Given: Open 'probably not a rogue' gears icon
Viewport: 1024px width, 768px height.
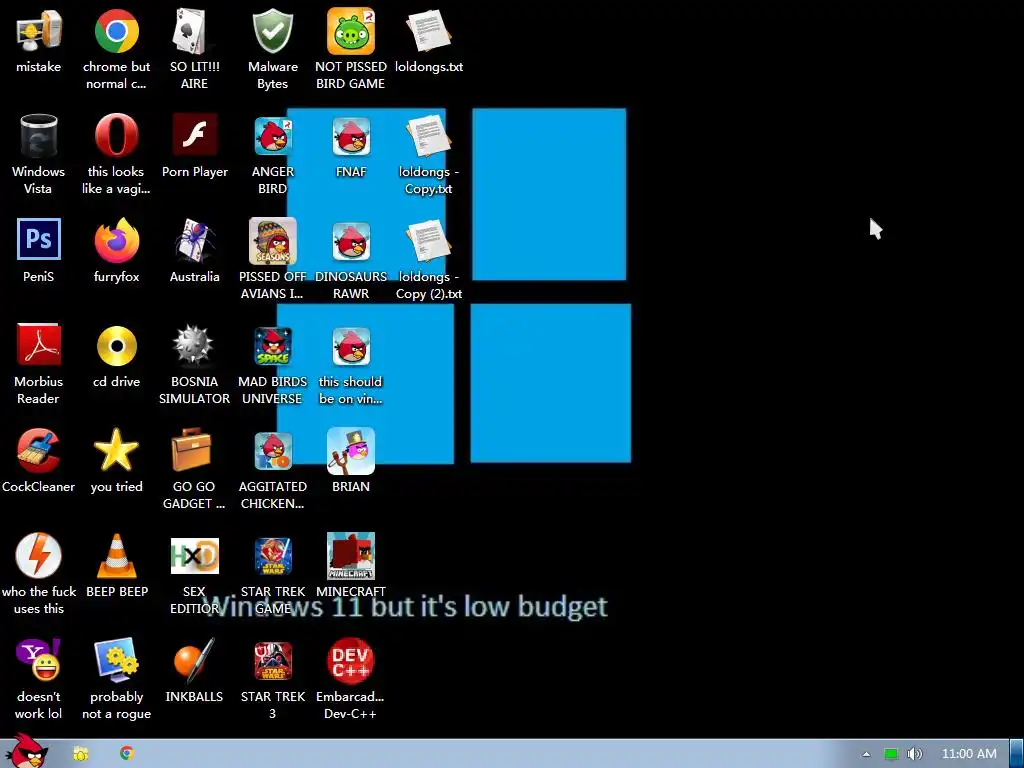Looking at the screenshot, I should click(116, 660).
